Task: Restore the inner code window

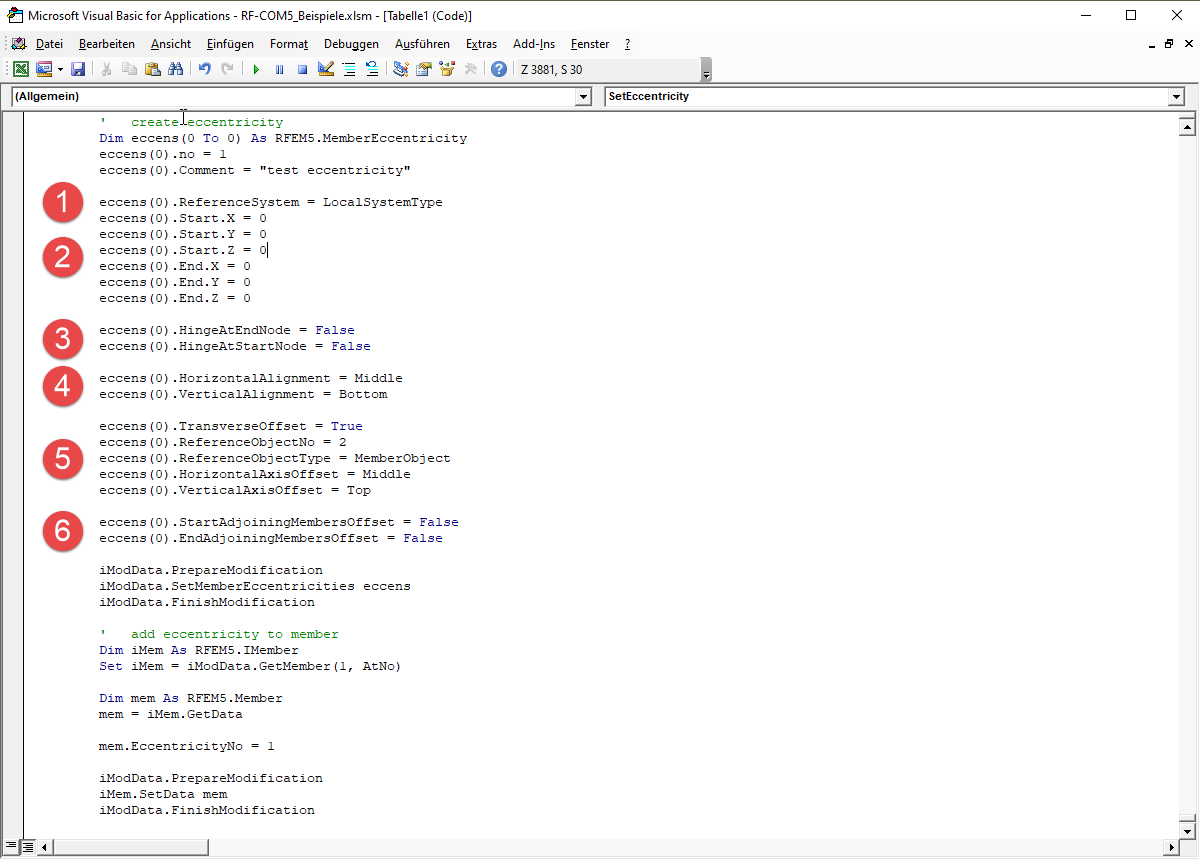Action: click(1168, 44)
